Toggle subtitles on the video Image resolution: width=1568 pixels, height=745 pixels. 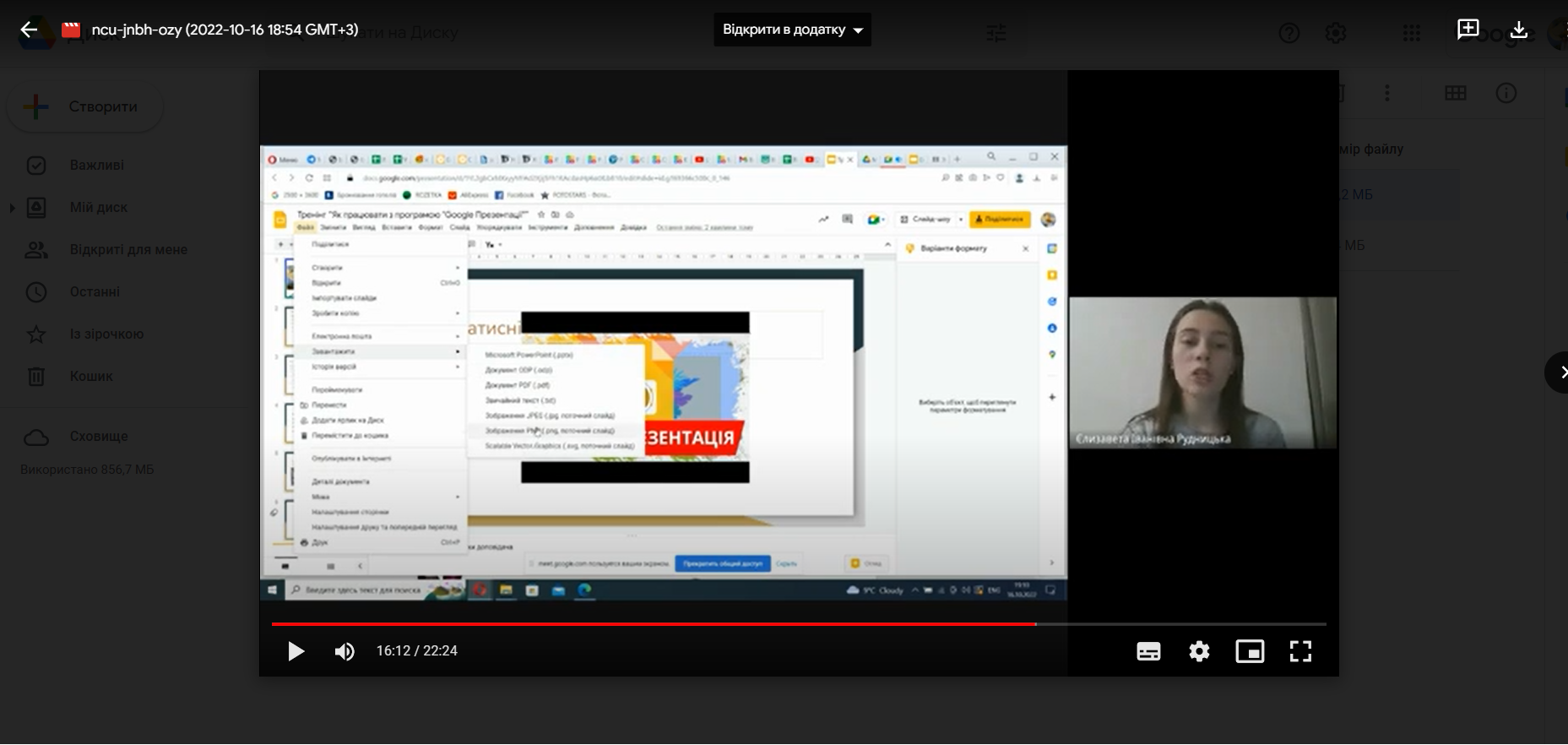pyautogui.click(x=1148, y=651)
